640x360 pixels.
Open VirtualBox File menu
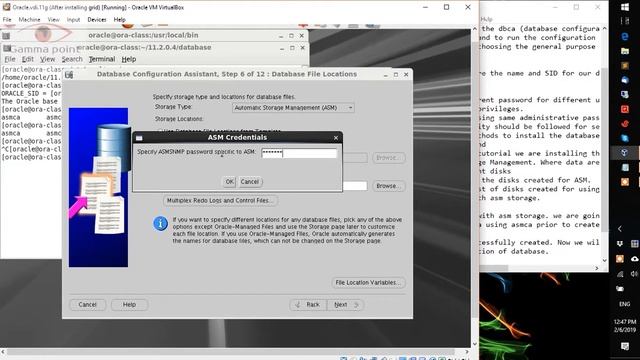click(x=7, y=20)
